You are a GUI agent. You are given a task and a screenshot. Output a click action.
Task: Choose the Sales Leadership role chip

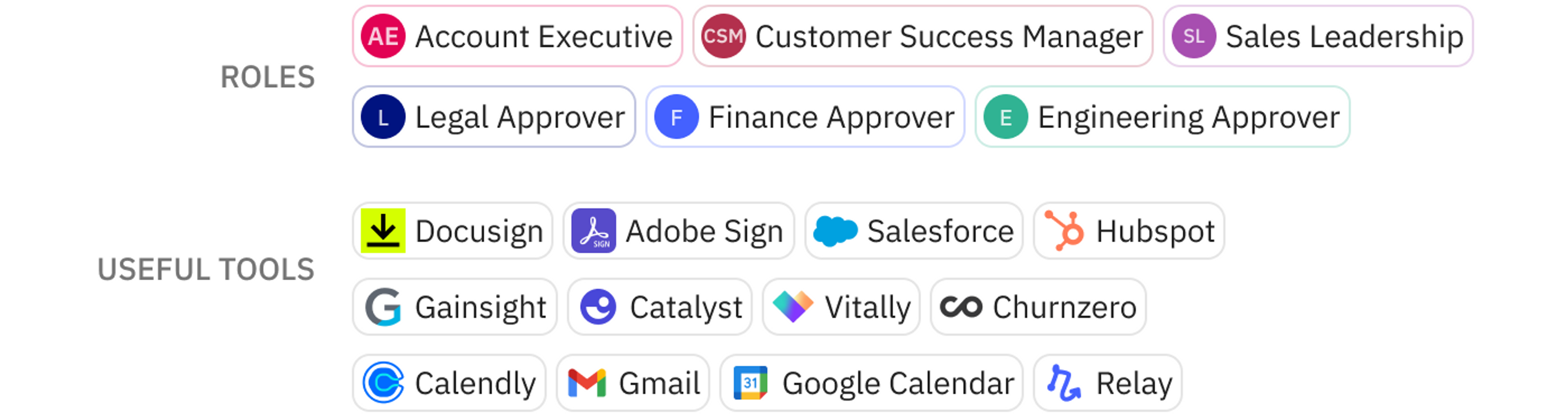point(1318,36)
